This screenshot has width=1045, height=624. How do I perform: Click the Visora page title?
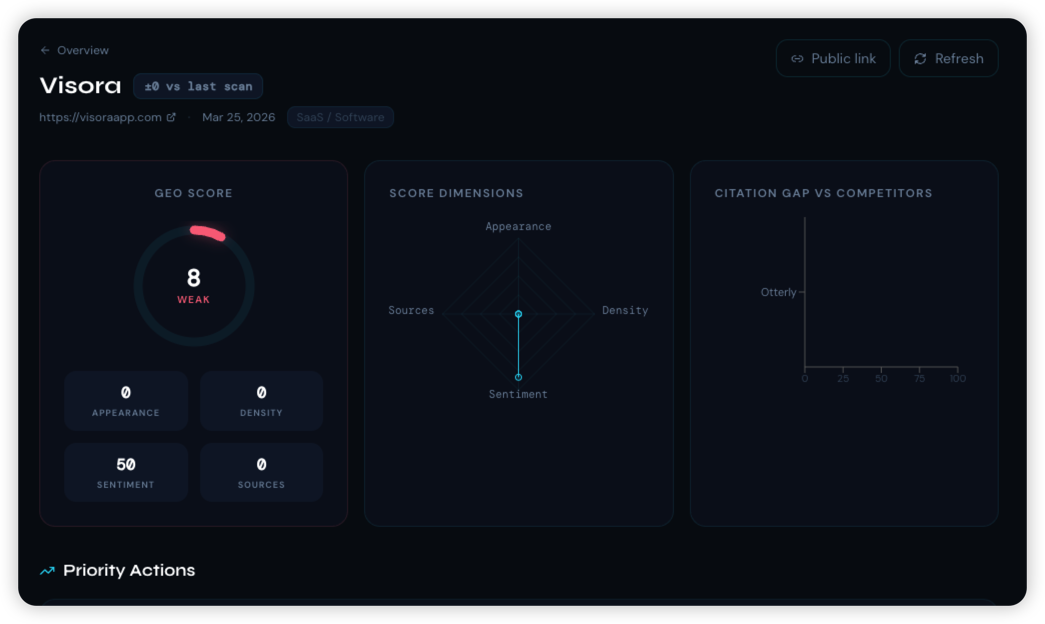click(81, 85)
